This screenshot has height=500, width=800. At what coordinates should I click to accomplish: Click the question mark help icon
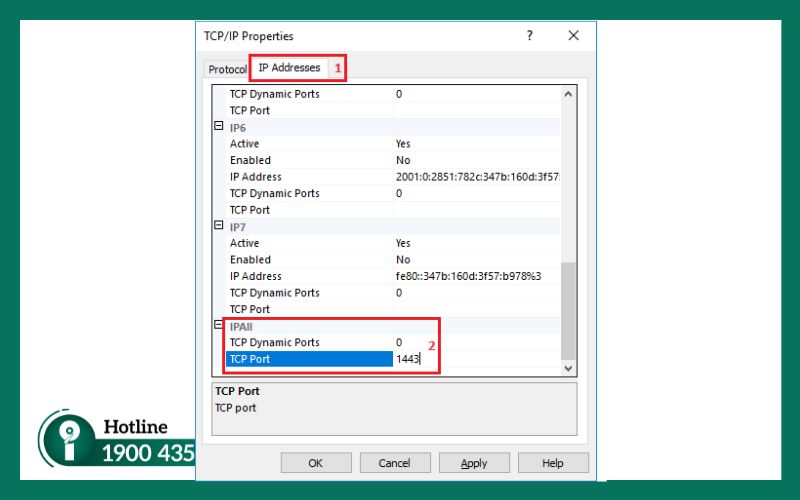[529, 35]
